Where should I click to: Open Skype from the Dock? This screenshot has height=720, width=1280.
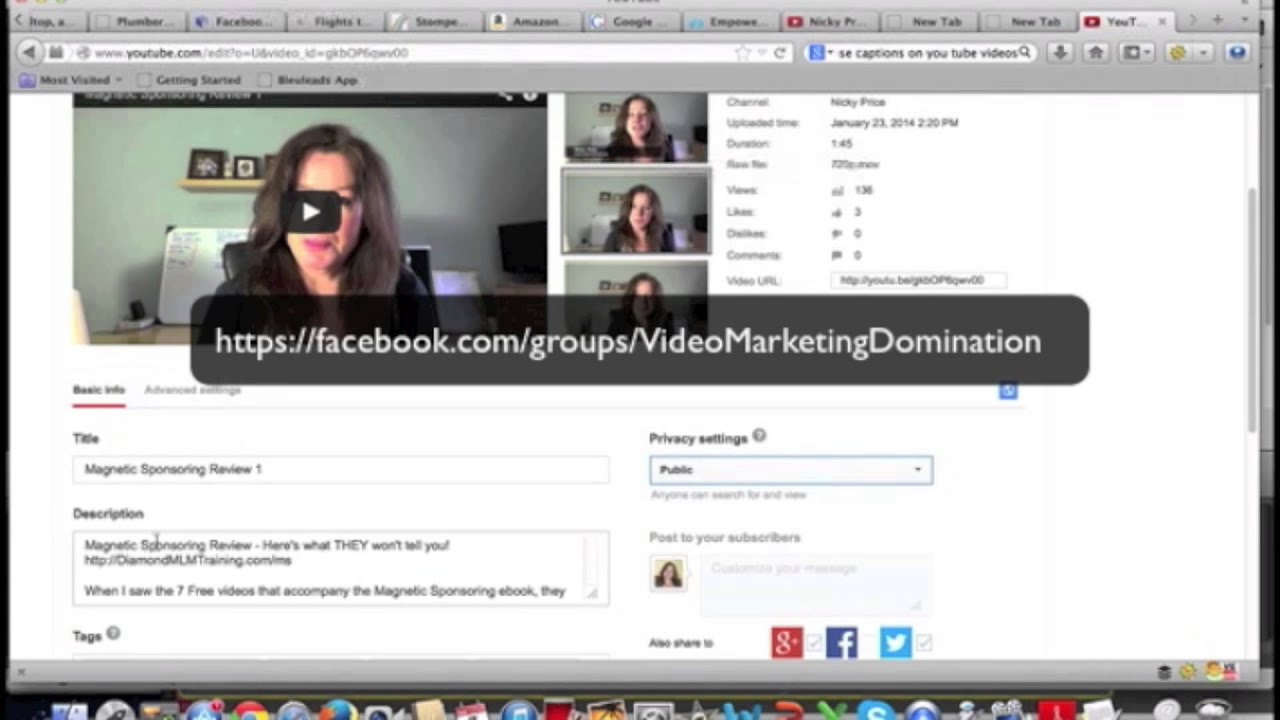click(877, 712)
